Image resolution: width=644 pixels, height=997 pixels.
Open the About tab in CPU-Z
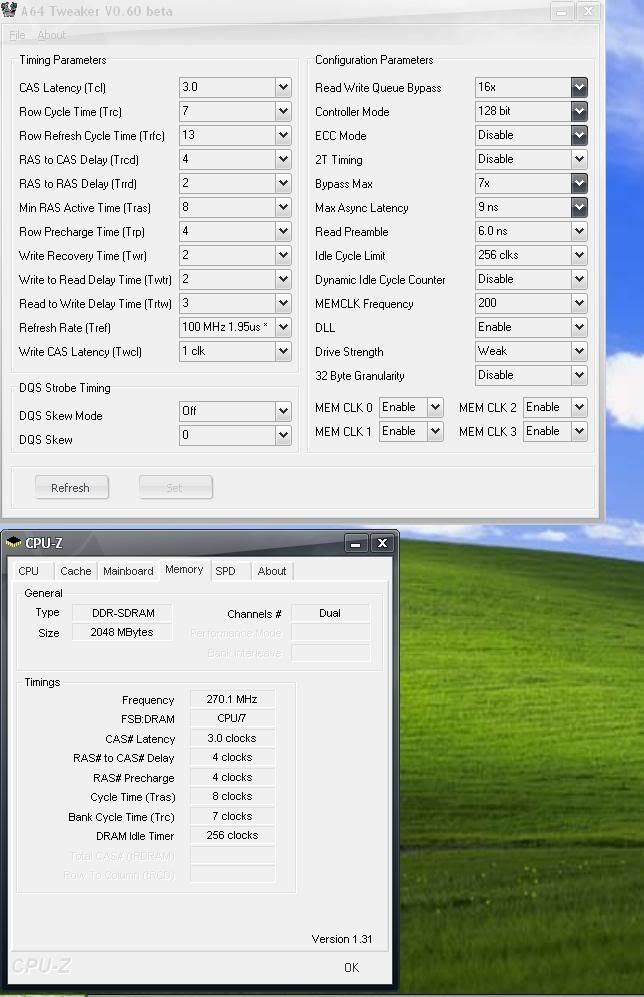pyautogui.click(x=271, y=571)
